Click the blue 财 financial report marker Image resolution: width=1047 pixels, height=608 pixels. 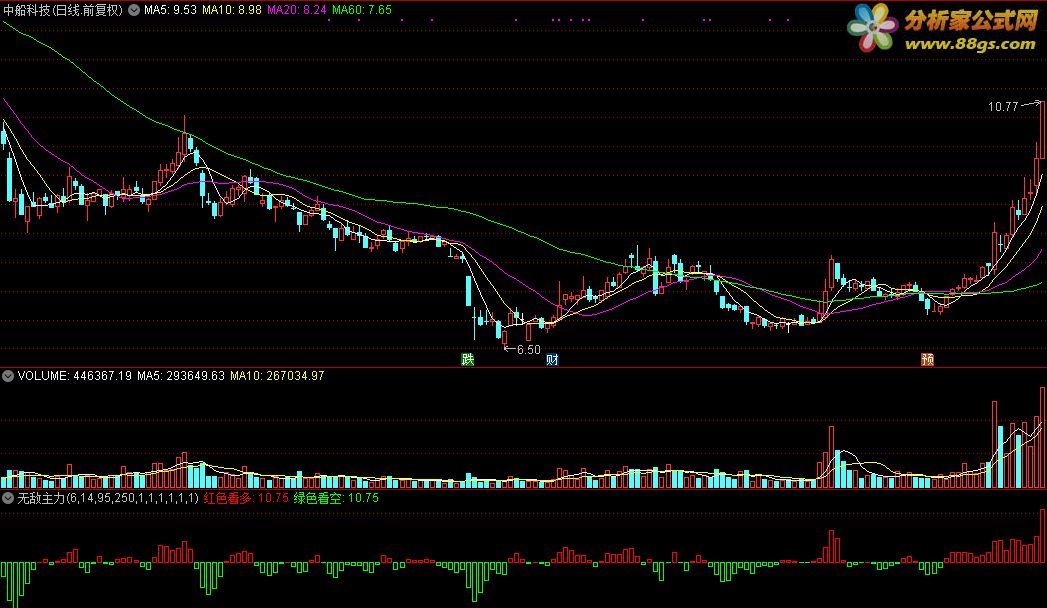click(552, 360)
